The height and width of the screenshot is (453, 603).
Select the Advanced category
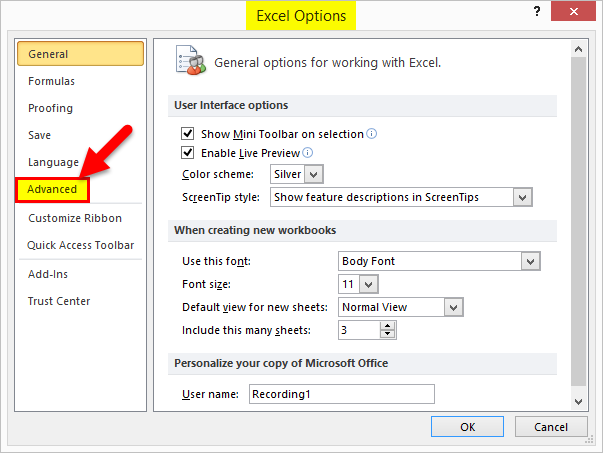tap(53, 189)
